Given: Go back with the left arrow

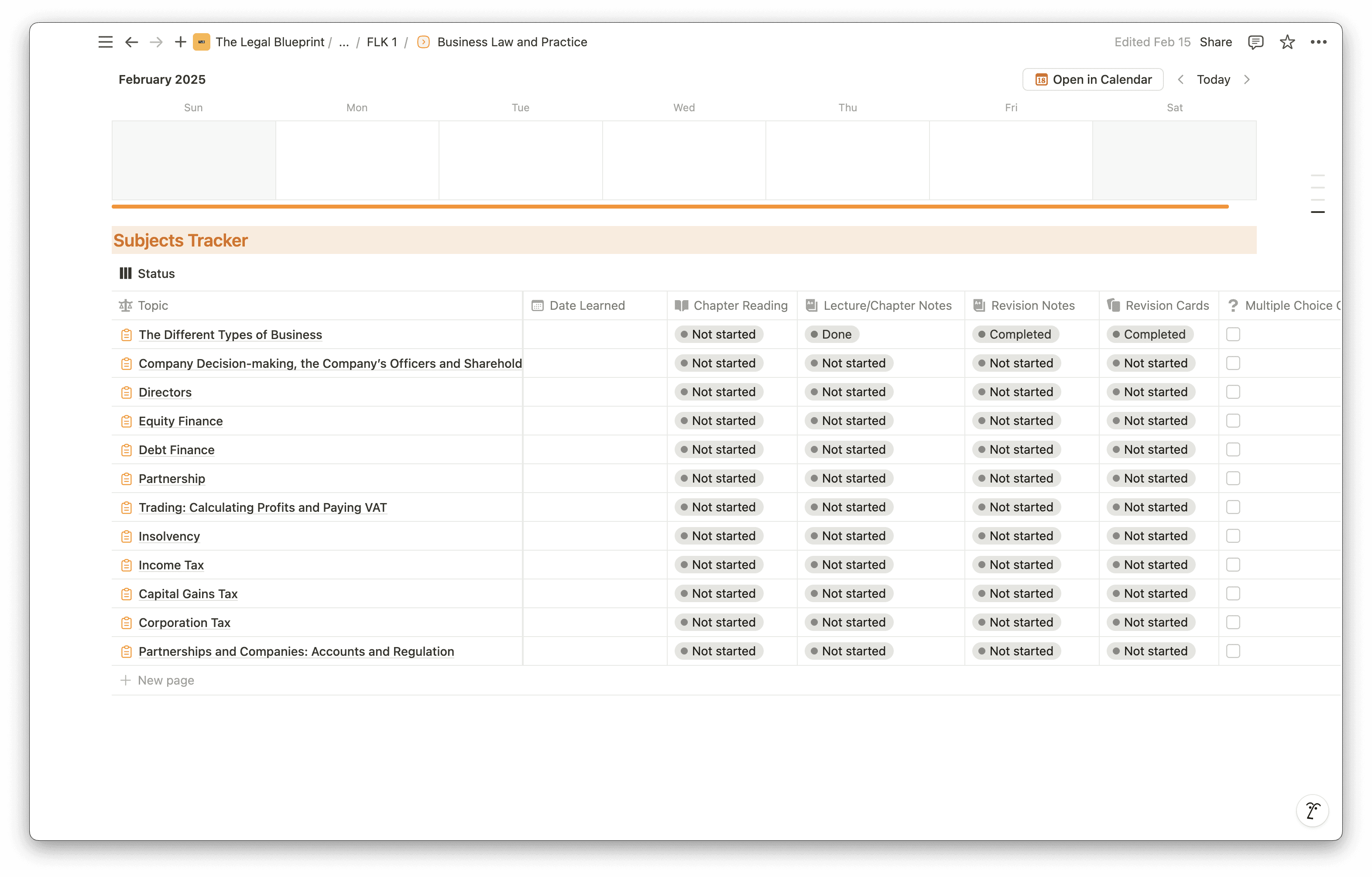Looking at the screenshot, I should click(132, 42).
